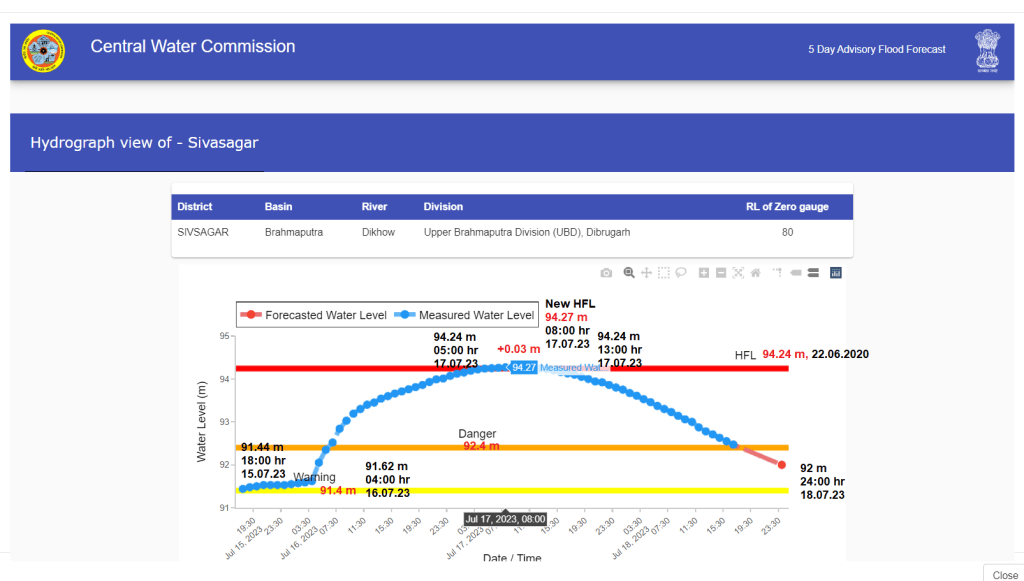Screen dimensions: 1024x581
Task: Click the Water Level (m) axis title
Action: pyautogui.click(x=201, y=422)
